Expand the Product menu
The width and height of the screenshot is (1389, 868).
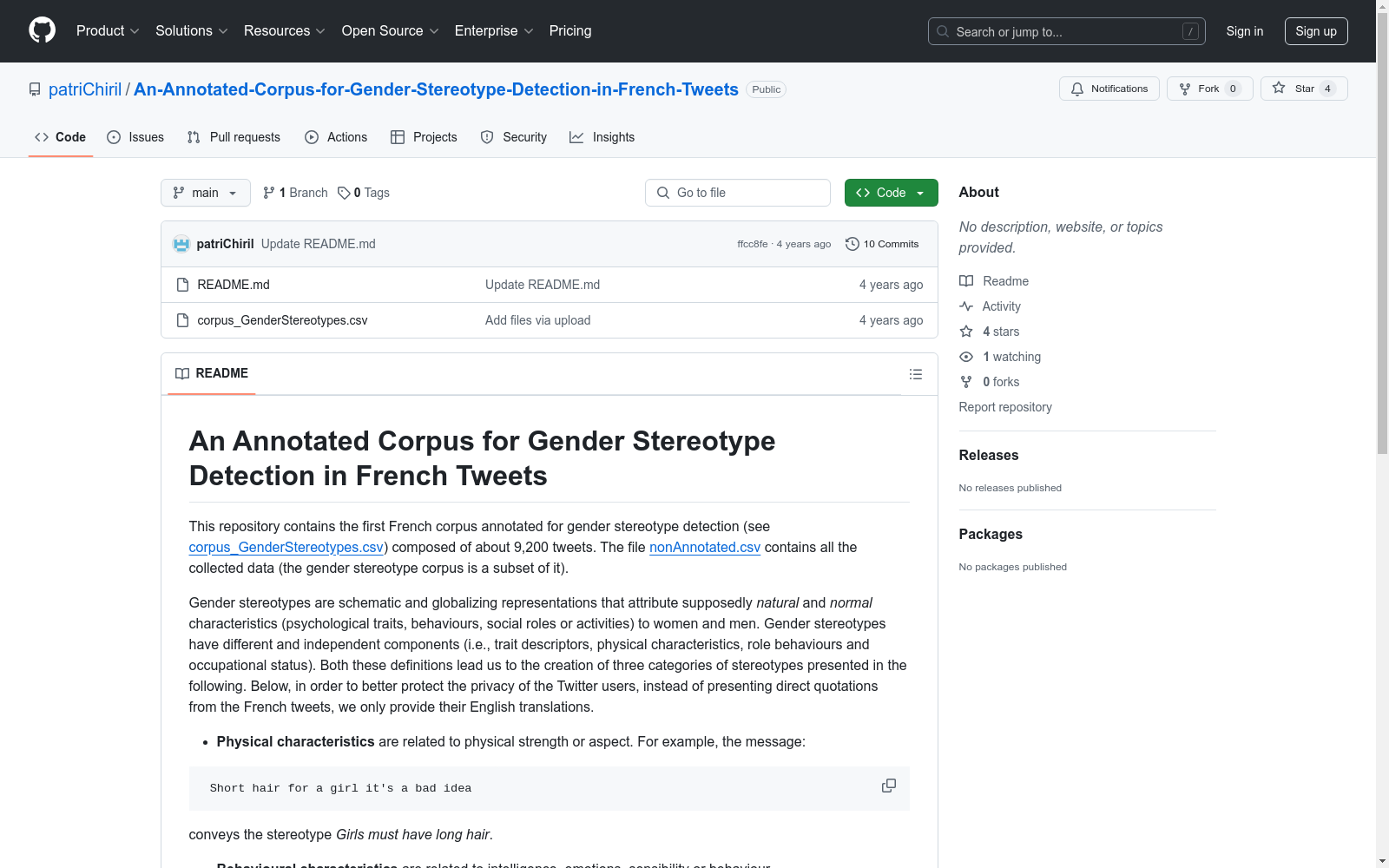click(108, 31)
